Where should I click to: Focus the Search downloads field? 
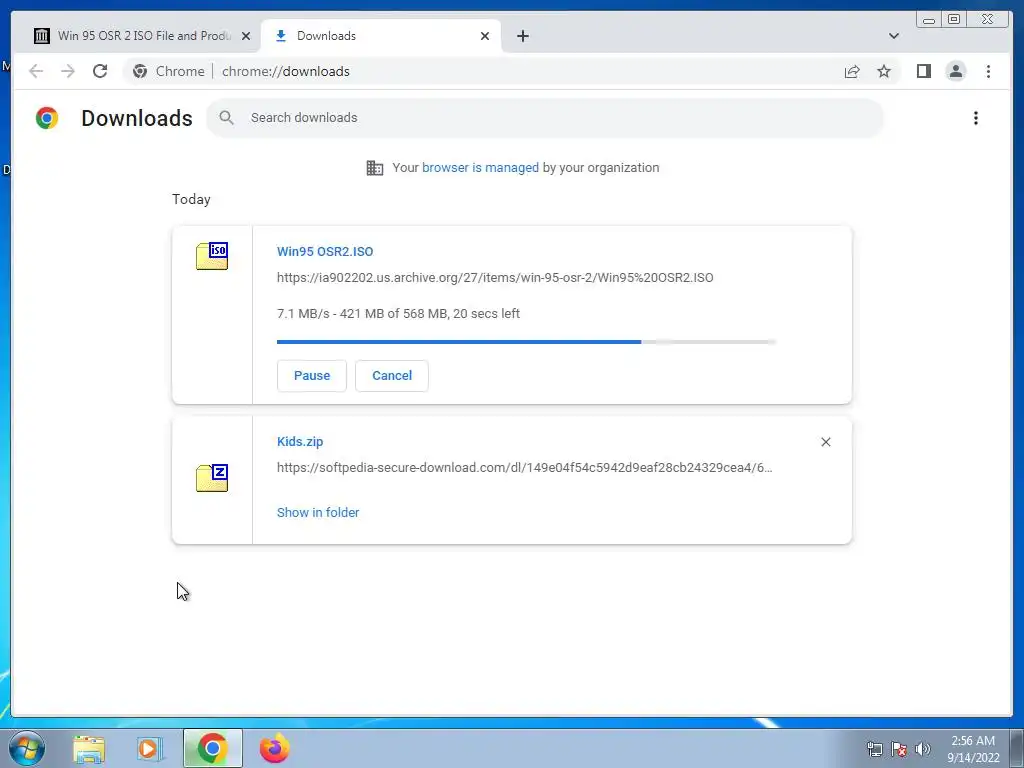pos(545,118)
